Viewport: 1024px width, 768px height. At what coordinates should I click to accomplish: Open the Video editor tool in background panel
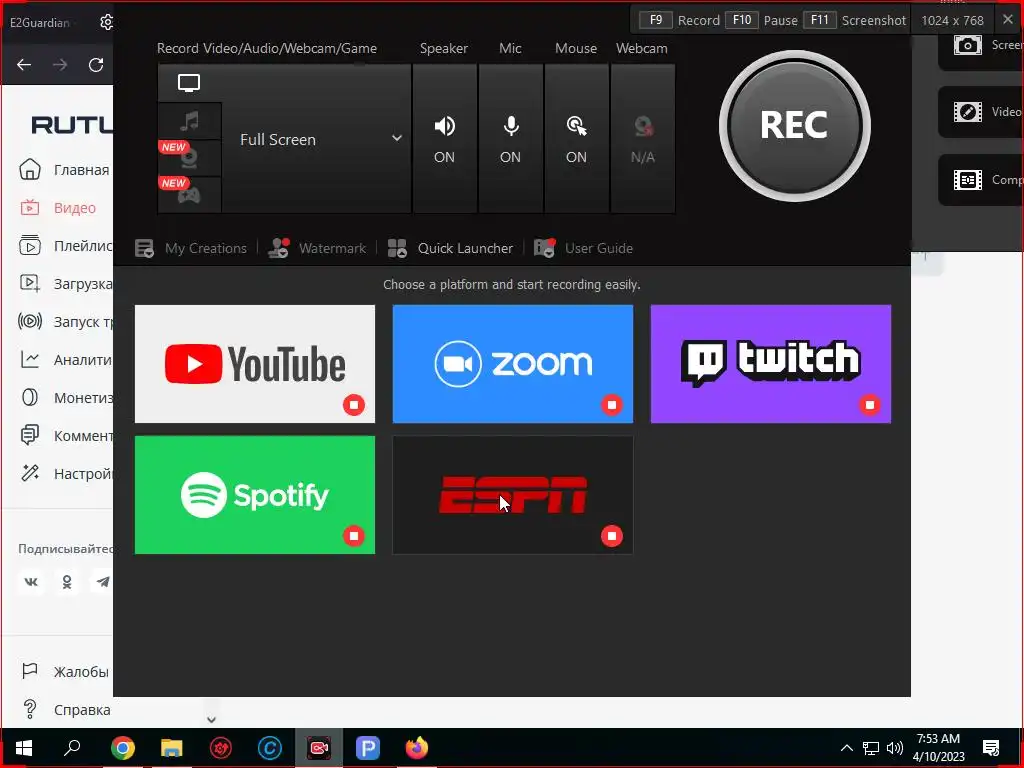click(x=982, y=112)
